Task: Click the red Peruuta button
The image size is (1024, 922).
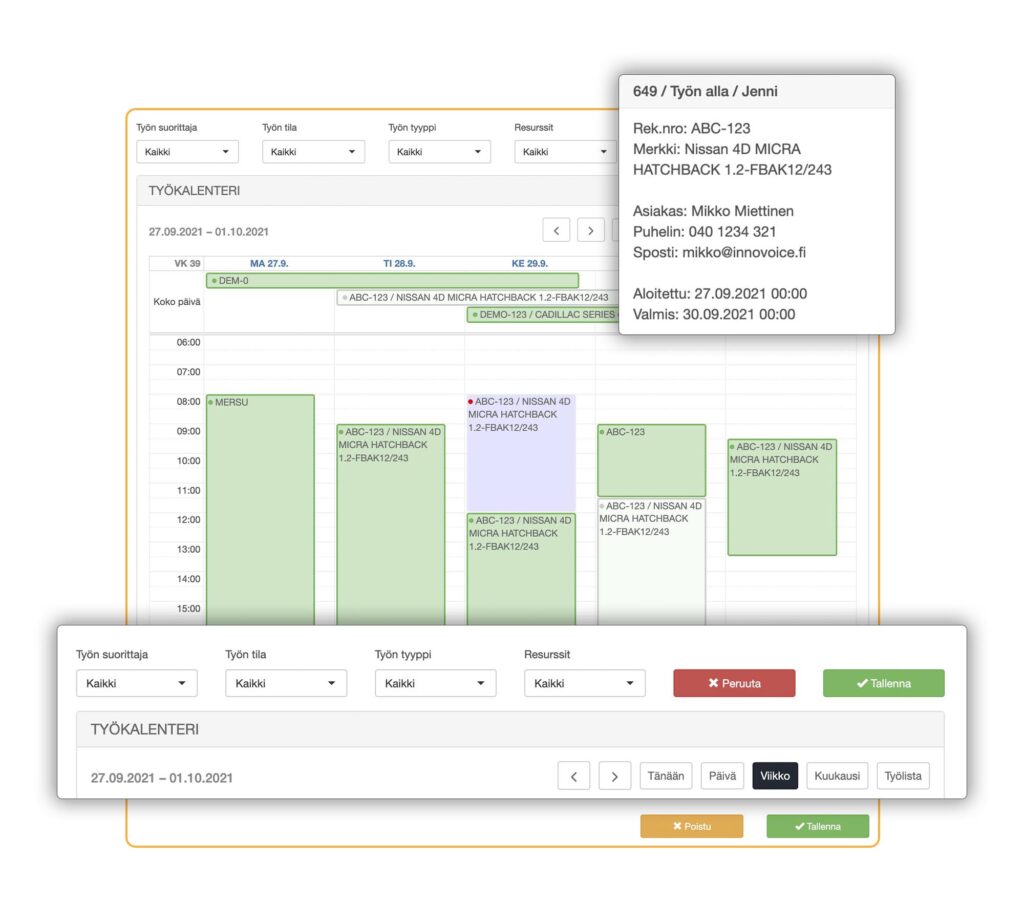Action: (x=734, y=683)
